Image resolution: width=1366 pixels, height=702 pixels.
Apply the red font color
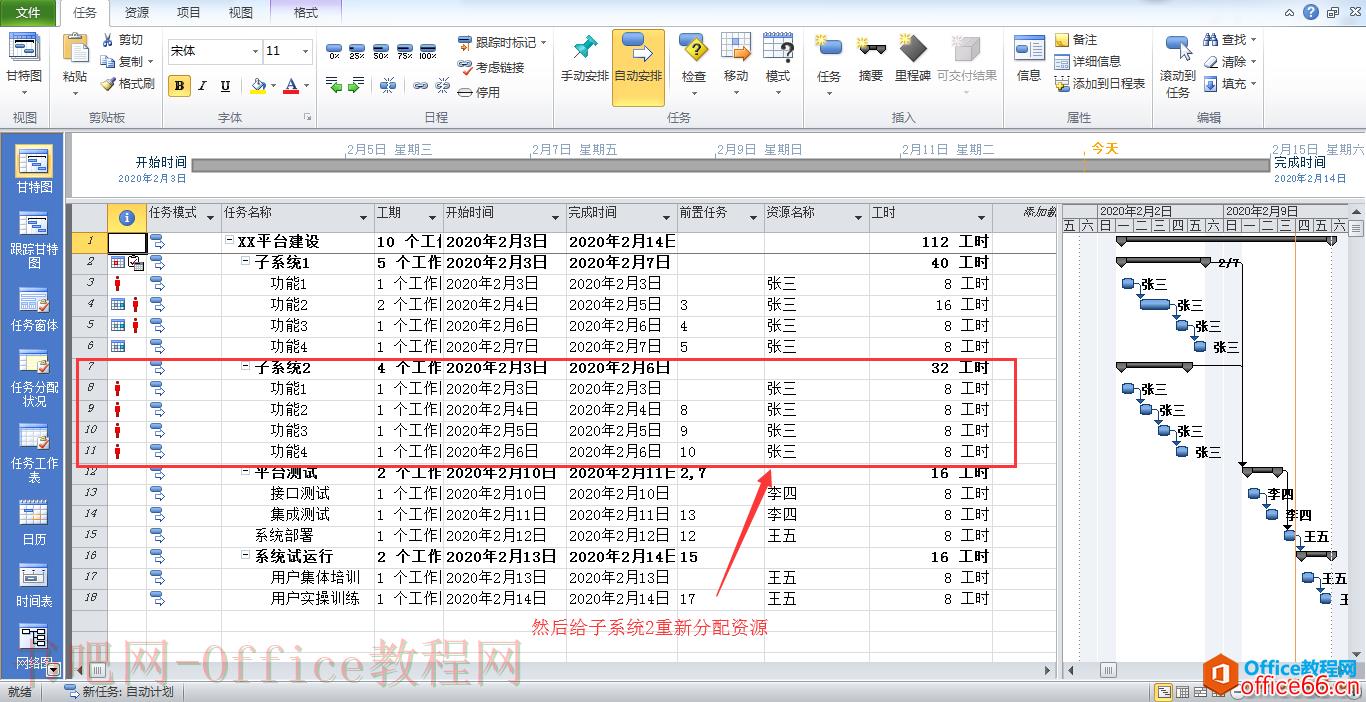coord(291,86)
